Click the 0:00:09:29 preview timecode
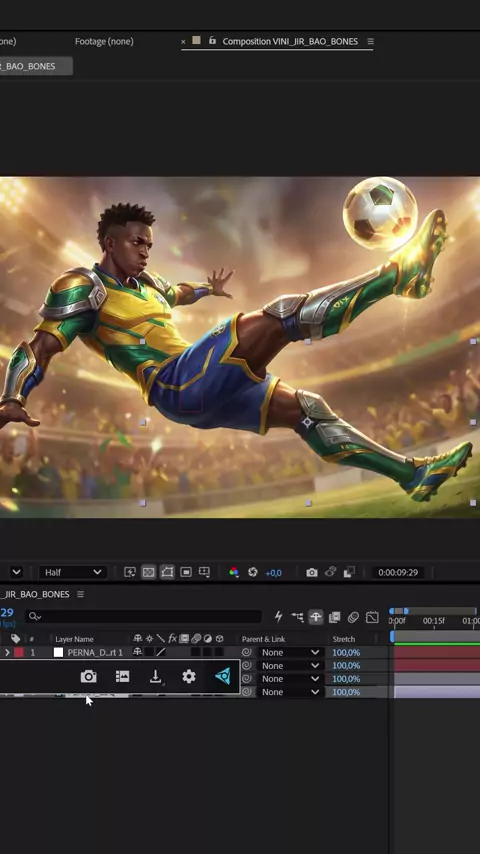 click(x=398, y=572)
